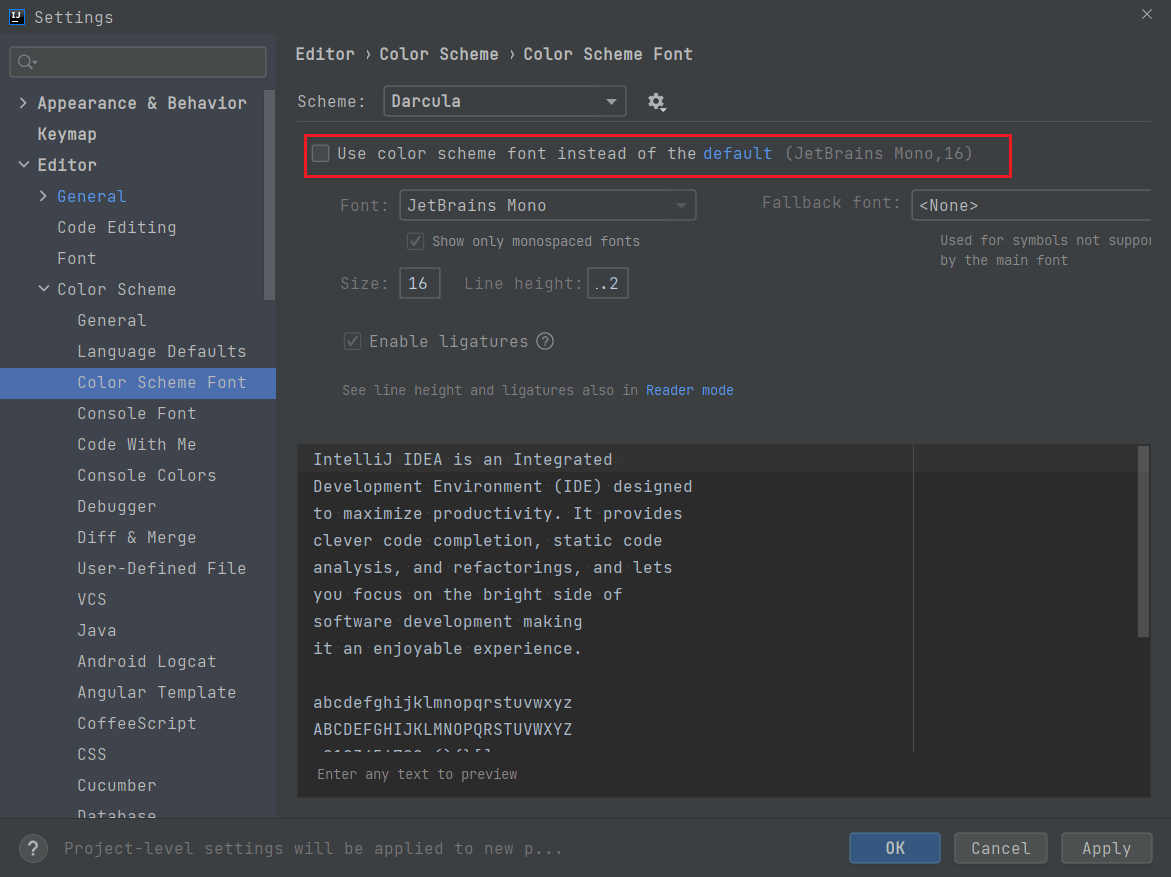Open the Keymap settings page

click(x=67, y=134)
